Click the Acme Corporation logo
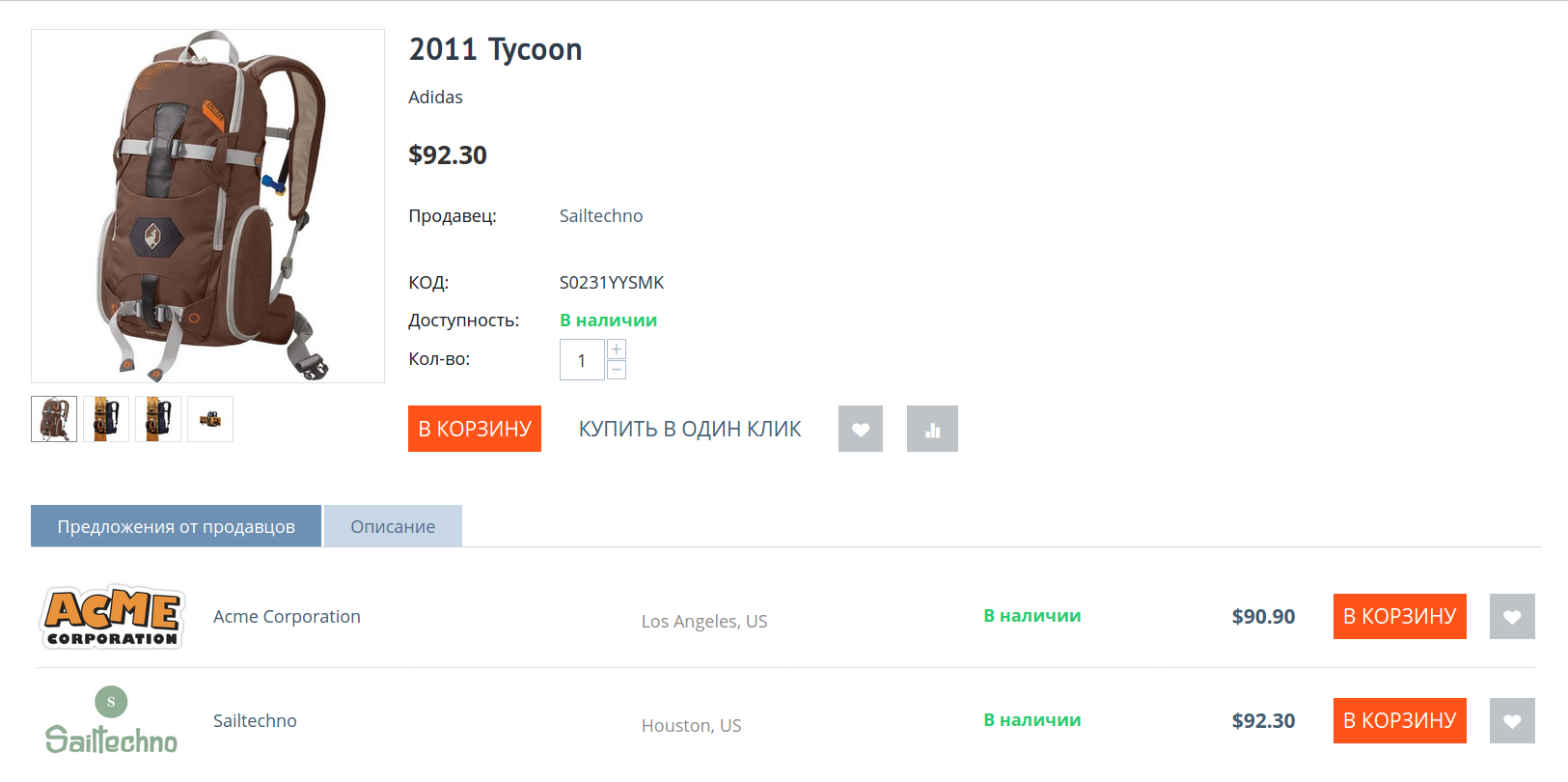This screenshot has height=782, width=1568. (x=112, y=617)
